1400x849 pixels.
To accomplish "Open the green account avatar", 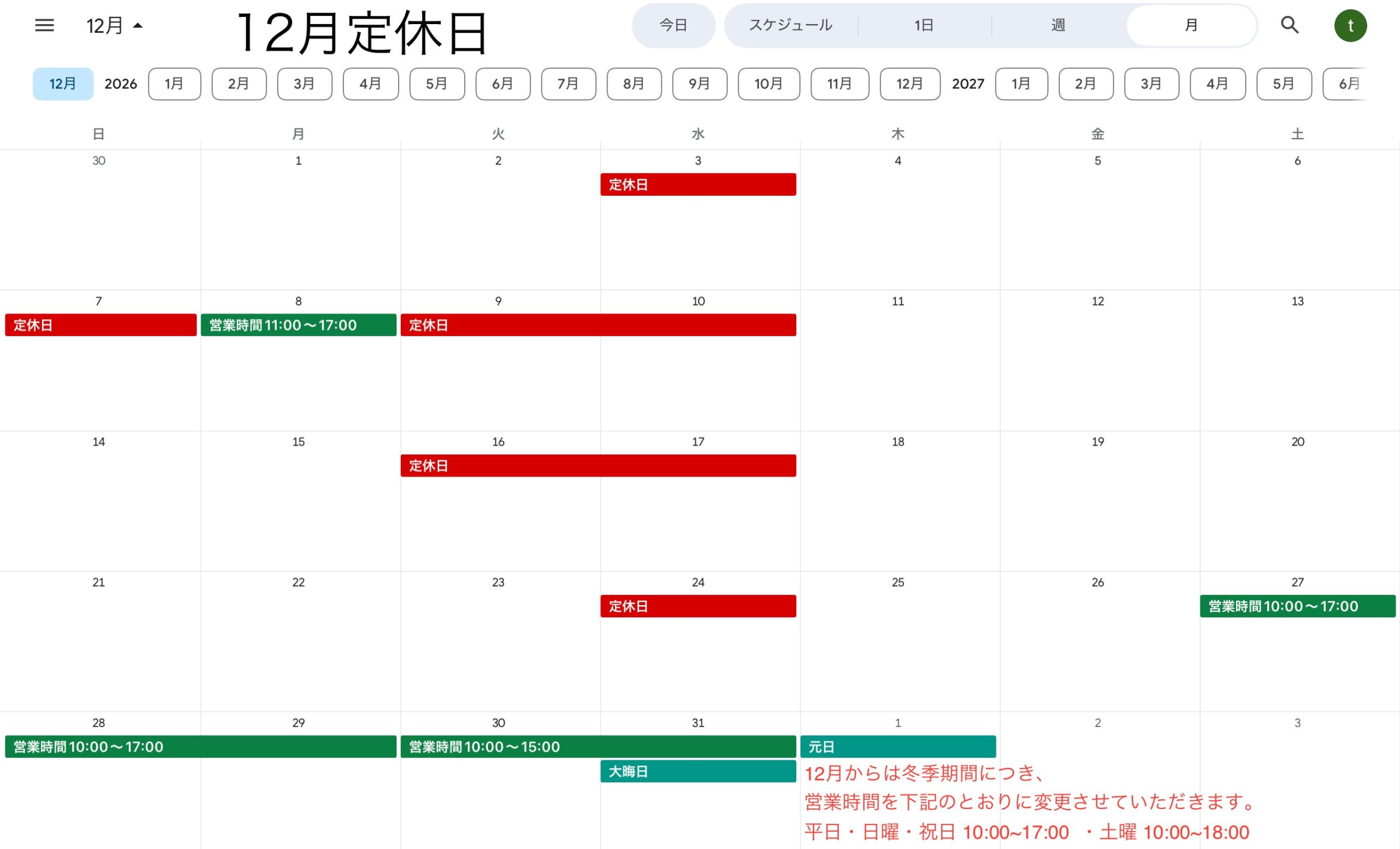I will pyautogui.click(x=1350, y=26).
